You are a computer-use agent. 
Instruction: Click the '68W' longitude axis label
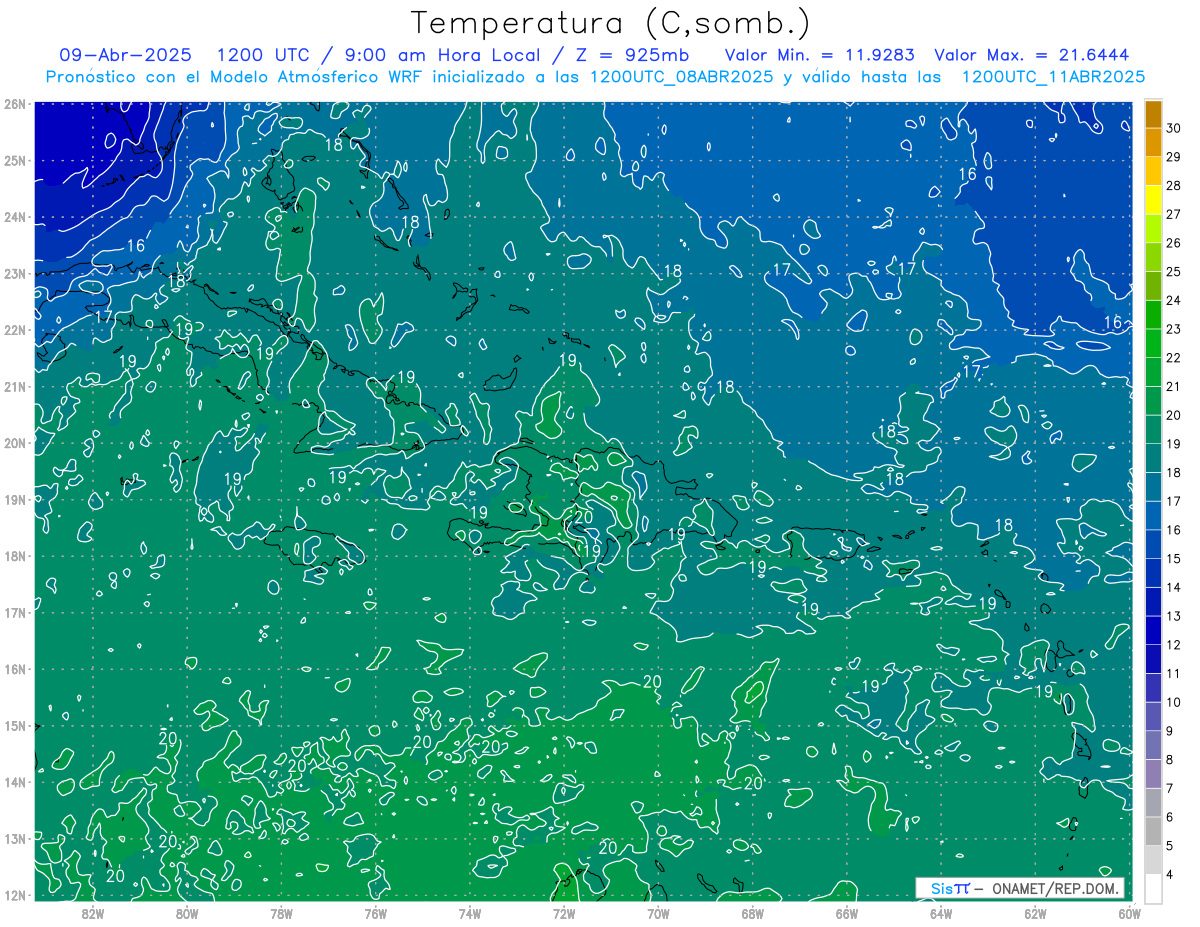tap(752, 913)
